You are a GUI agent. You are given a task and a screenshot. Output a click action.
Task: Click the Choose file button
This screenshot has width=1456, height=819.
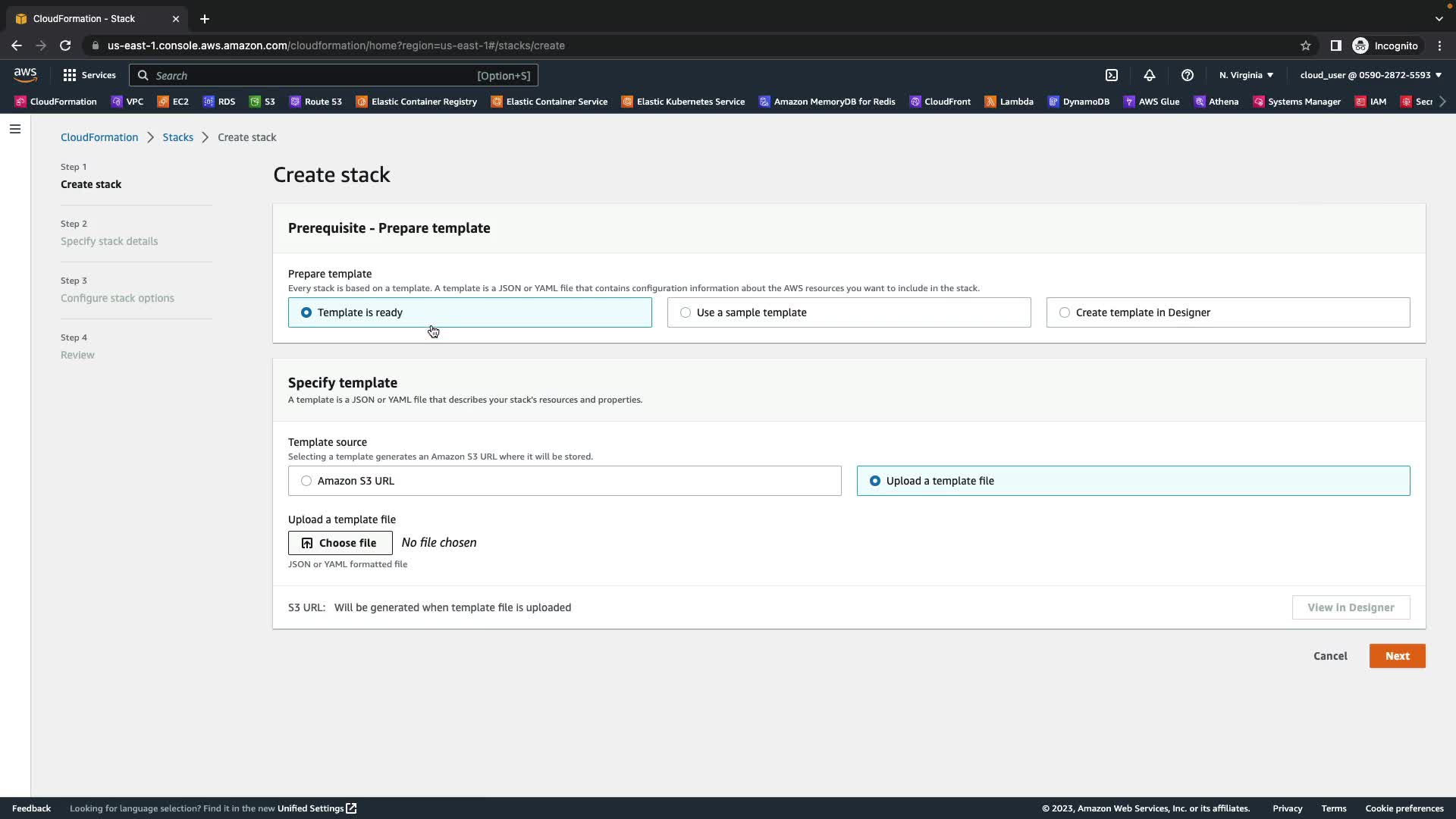[340, 543]
